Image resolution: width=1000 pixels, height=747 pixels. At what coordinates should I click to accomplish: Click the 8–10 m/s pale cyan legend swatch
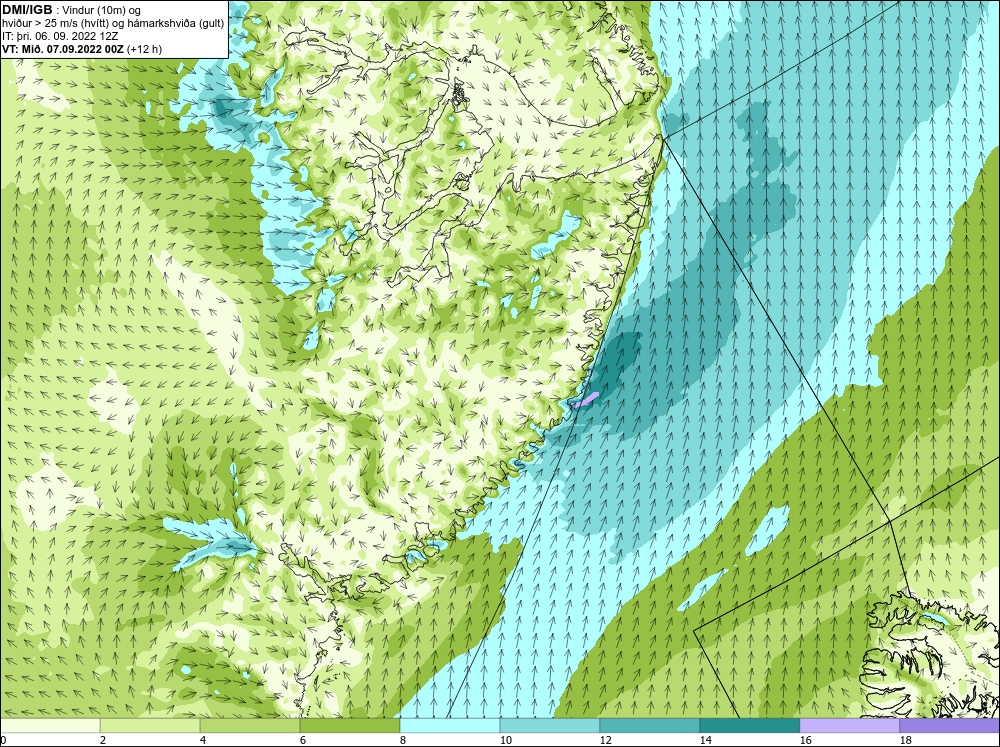pyautogui.click(x=450, y=726)
